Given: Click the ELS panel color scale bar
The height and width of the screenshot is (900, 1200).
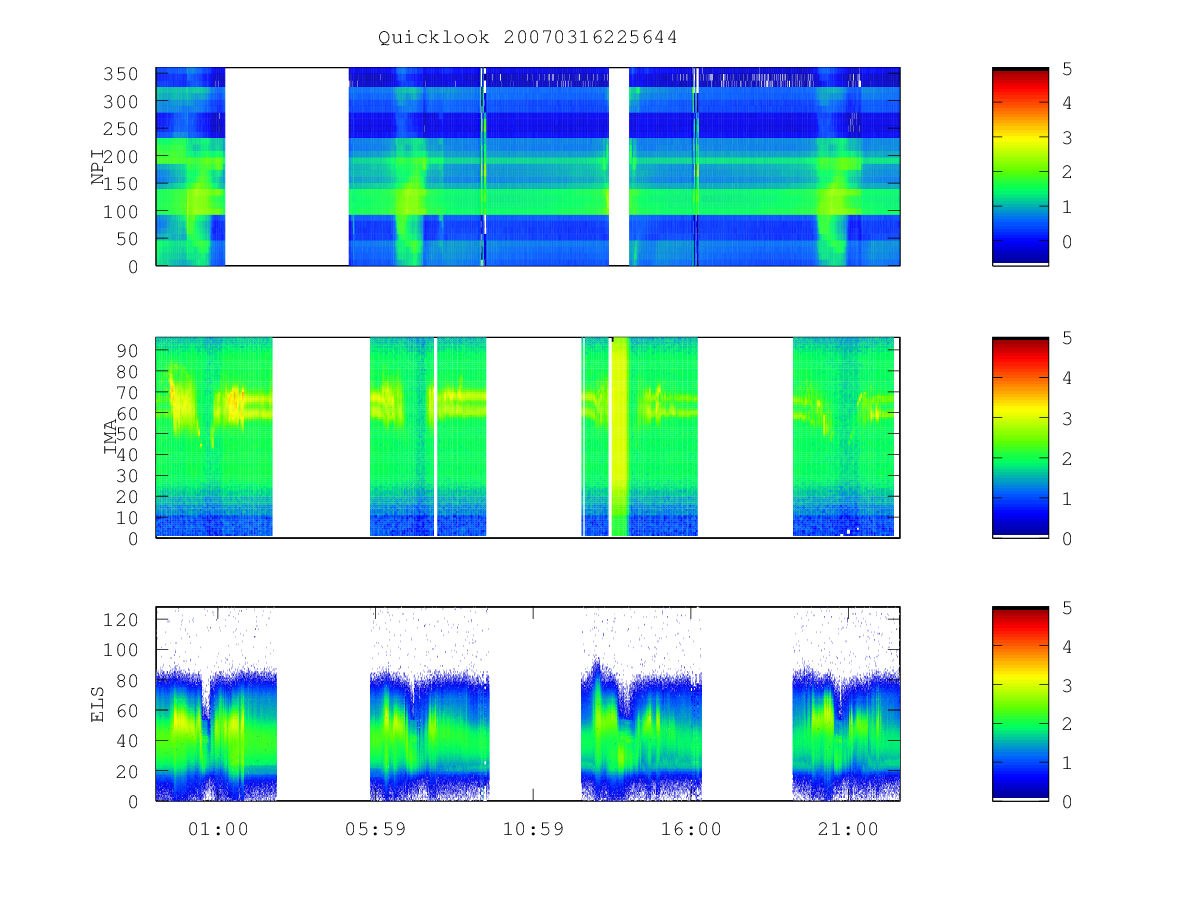Looking at the screenshot, I should click(x=1020, y=704).
